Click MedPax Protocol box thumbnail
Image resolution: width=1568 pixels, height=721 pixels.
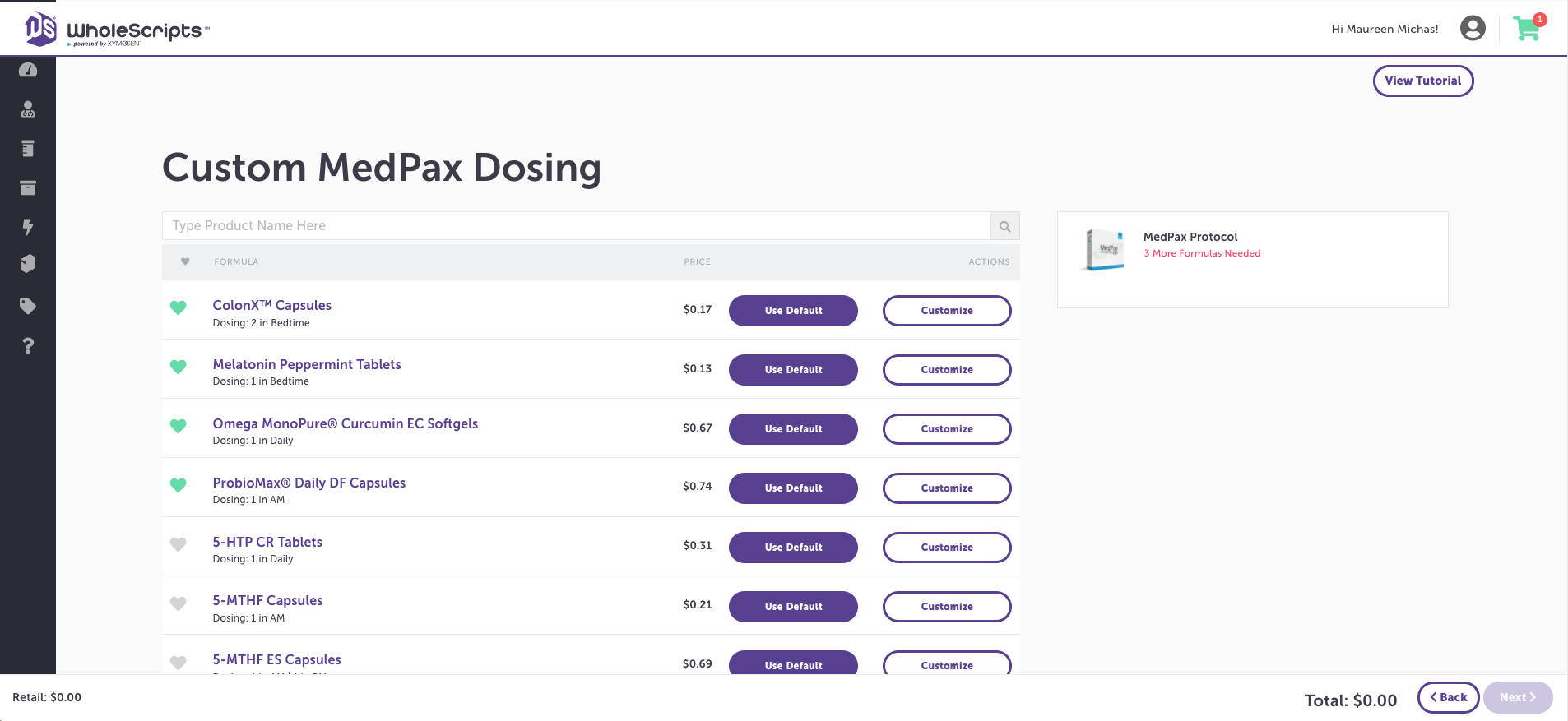(x=1103, y=250)
